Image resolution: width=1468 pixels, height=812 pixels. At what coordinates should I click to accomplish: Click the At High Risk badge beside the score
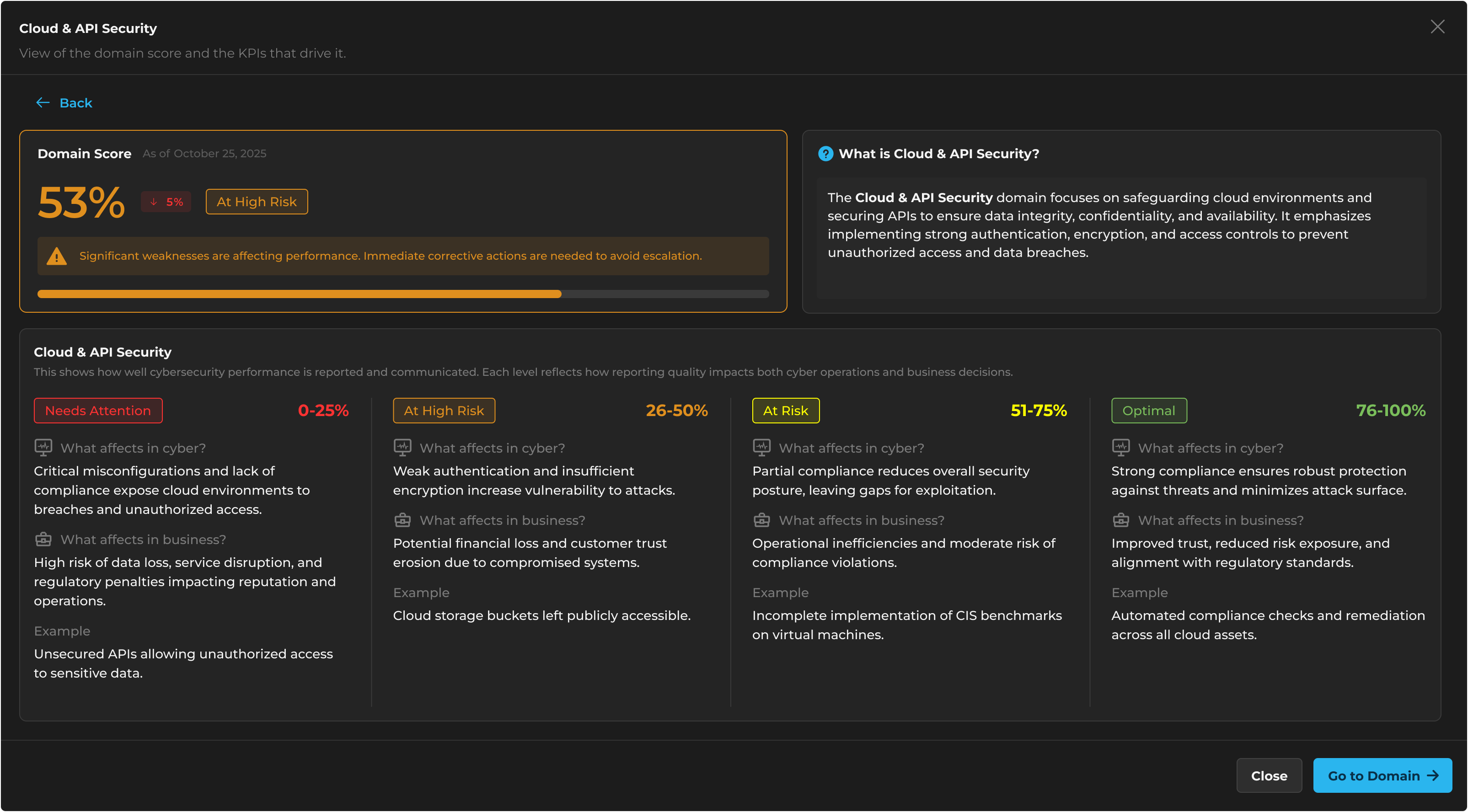257,202
